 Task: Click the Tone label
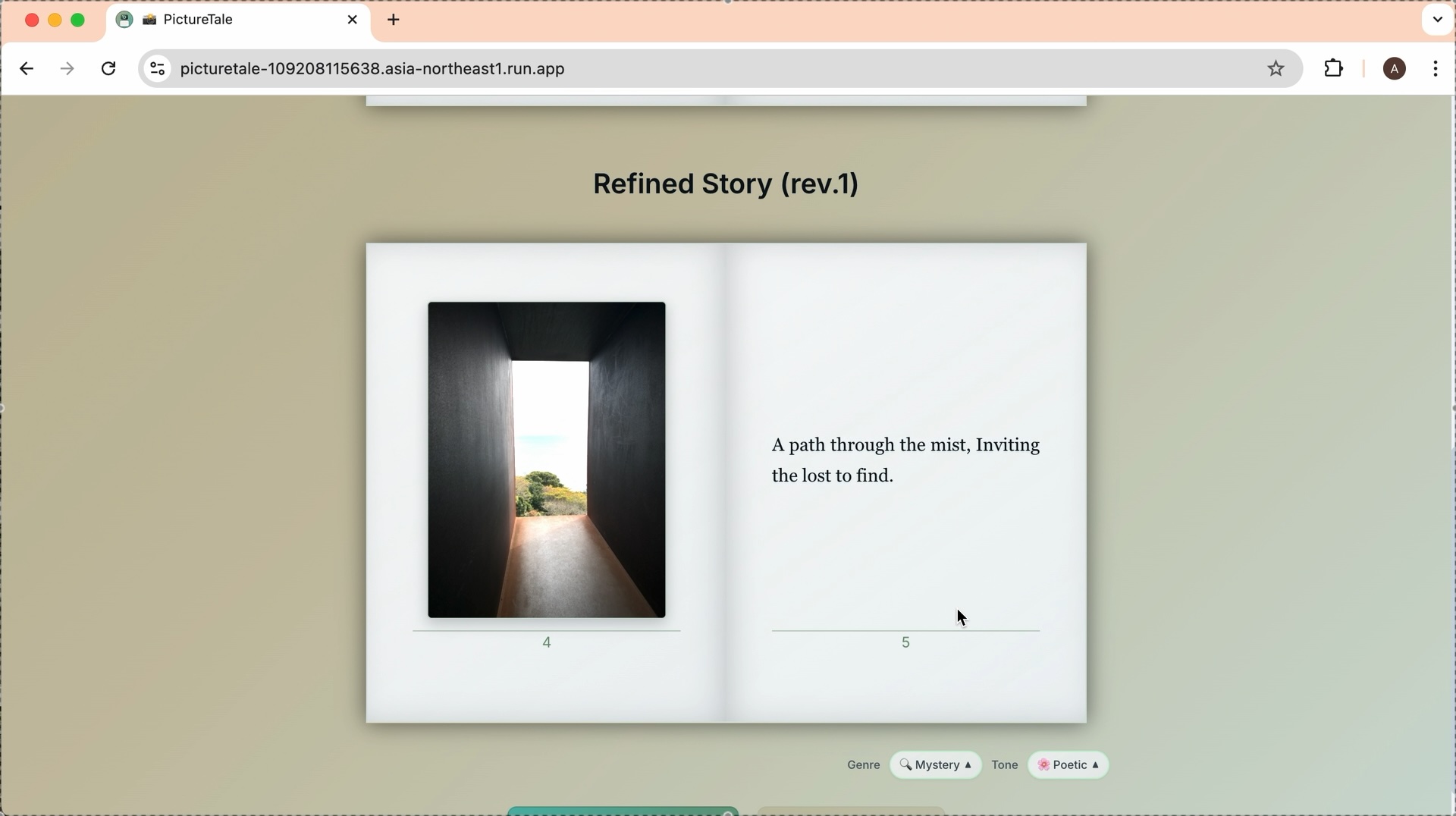click(1005, 766)
